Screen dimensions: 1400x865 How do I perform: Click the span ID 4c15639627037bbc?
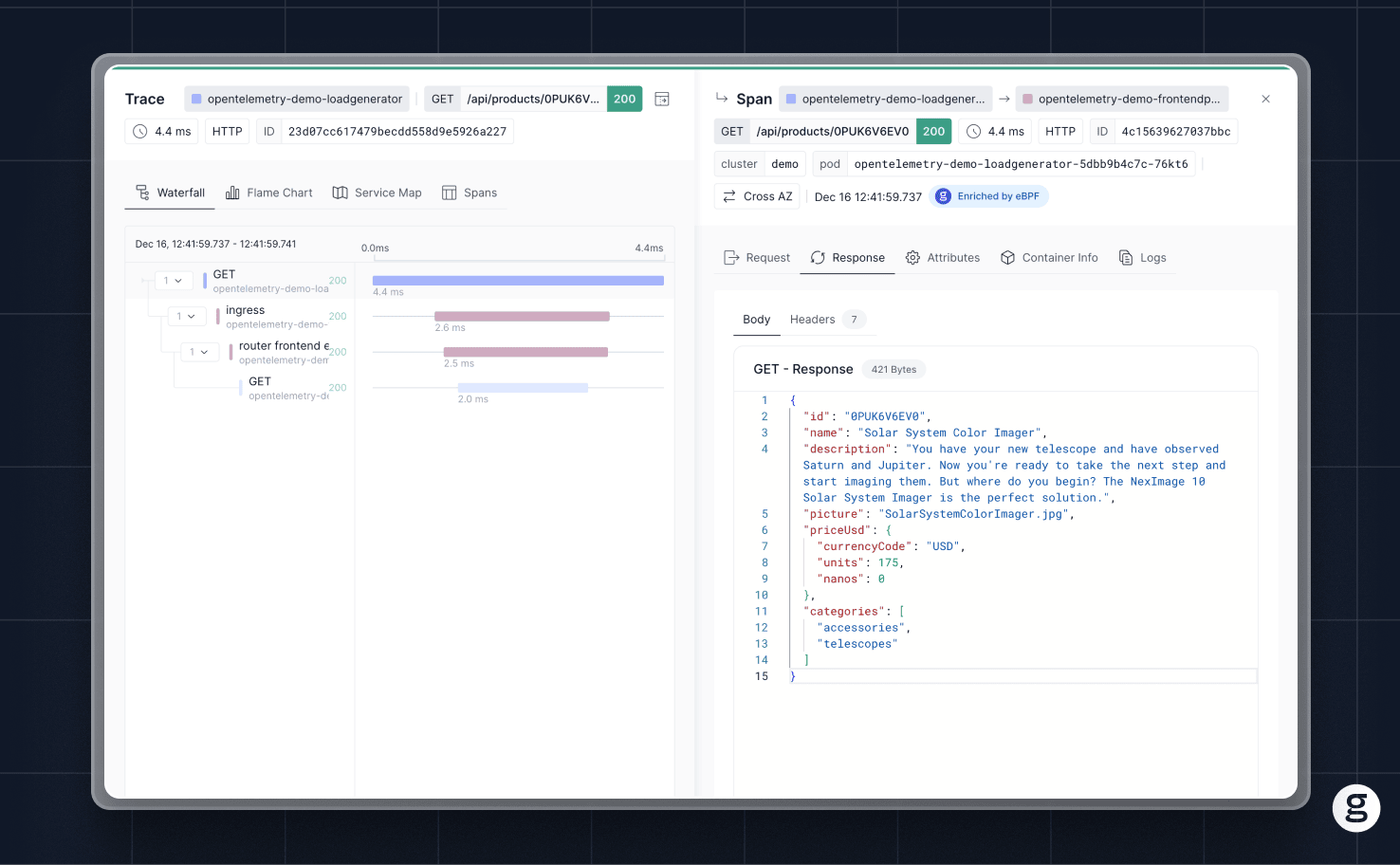pyautogui.click(x=1177, y=131)
